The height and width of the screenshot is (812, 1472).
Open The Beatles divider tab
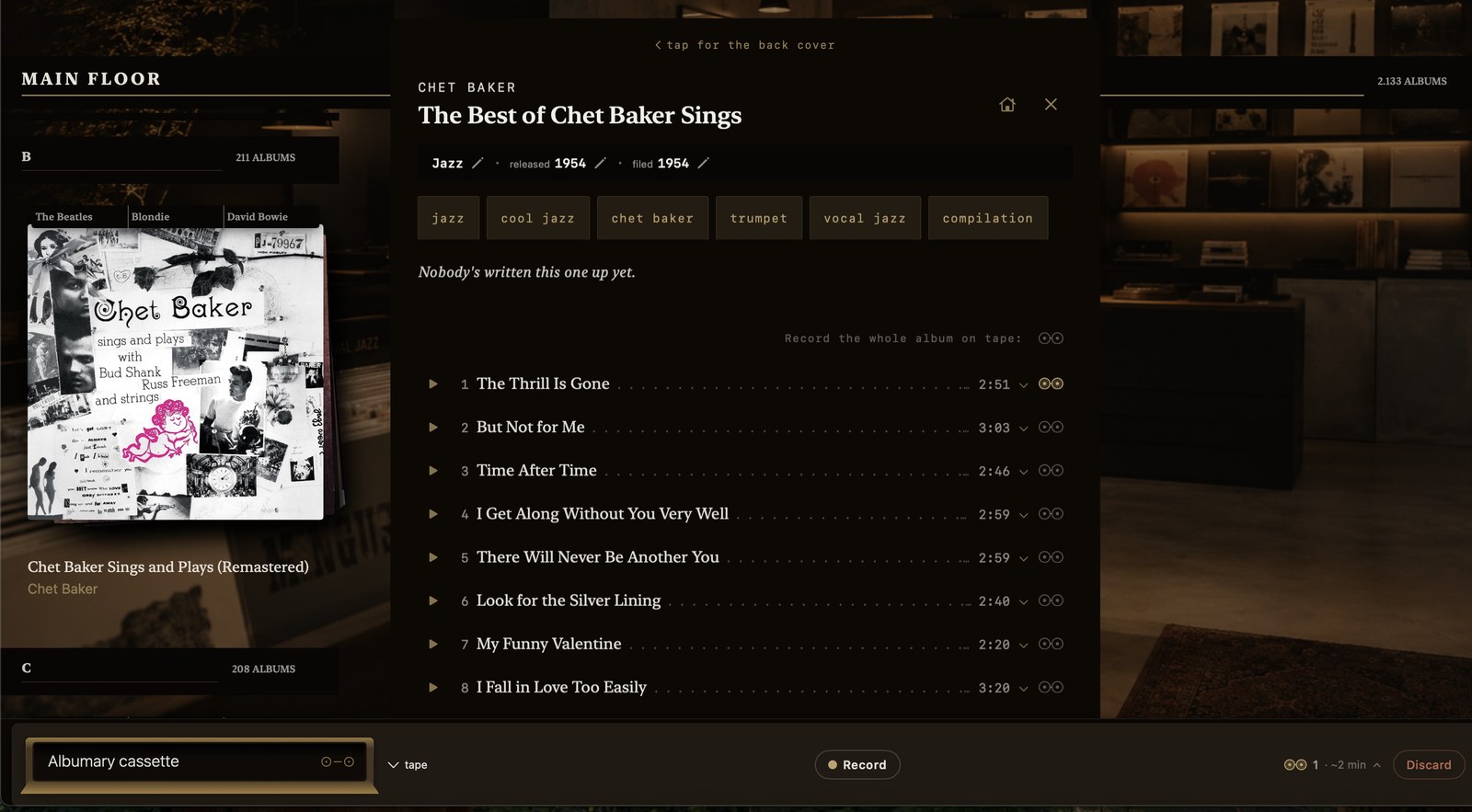point(64,217)
